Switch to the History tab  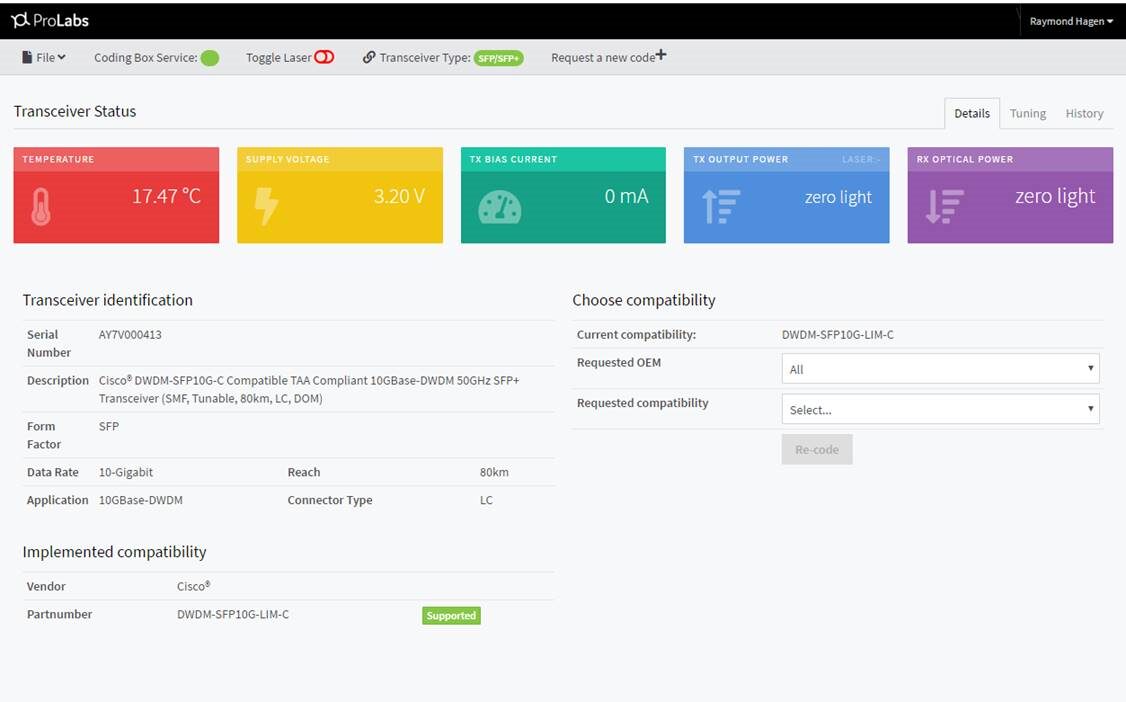(x=1084, y=114)
